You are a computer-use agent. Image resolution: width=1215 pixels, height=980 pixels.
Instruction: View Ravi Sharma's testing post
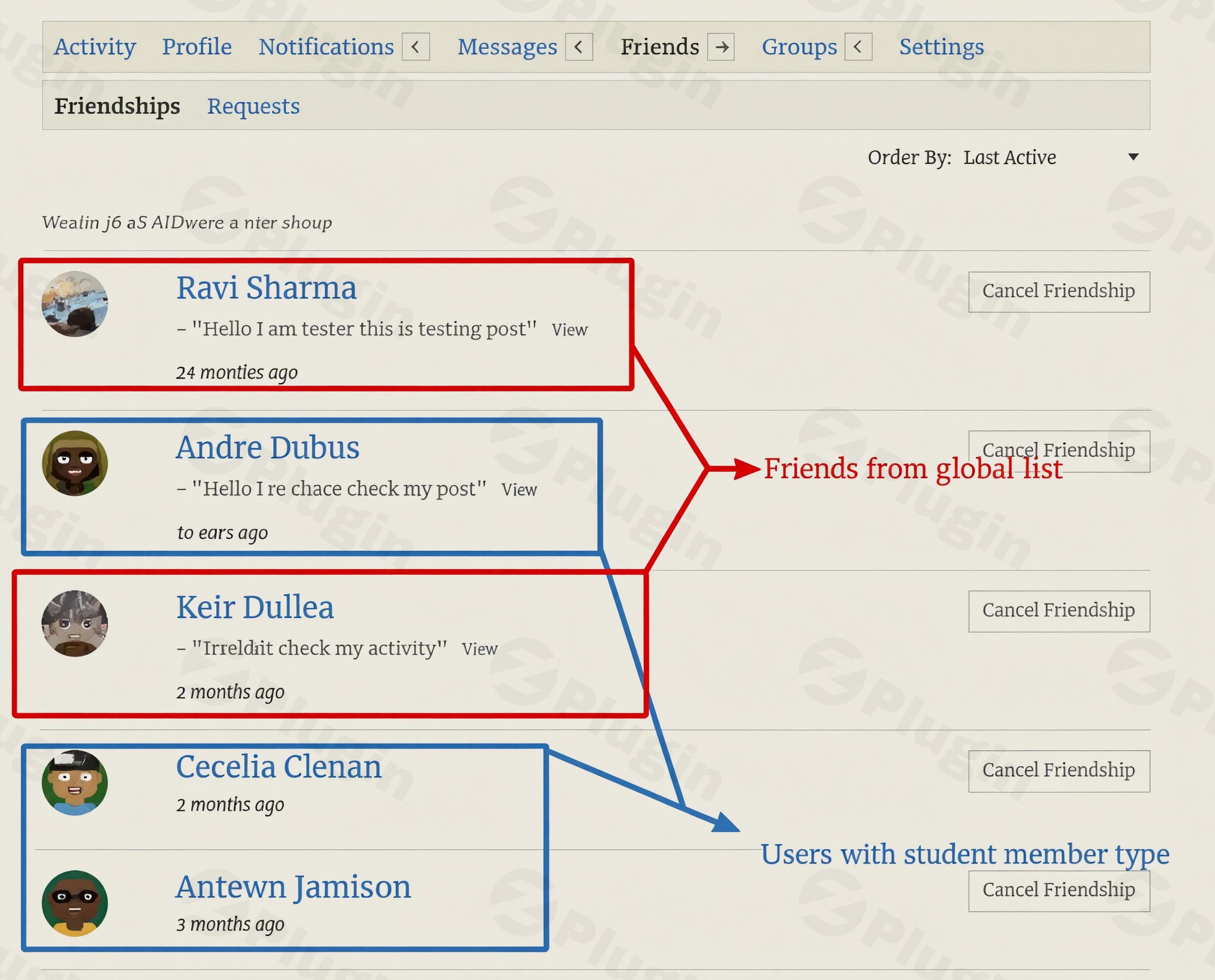pos(570,330)
